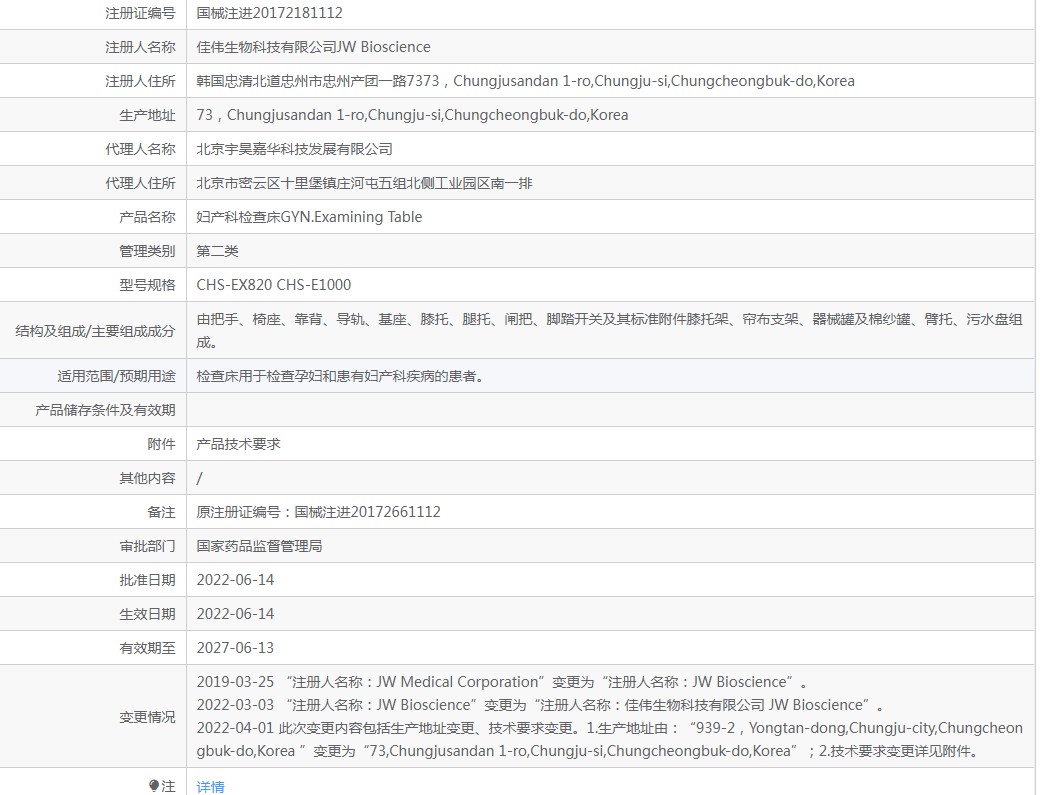
Task: Select expiry date 2027-06-13
Action: point(235,648)
